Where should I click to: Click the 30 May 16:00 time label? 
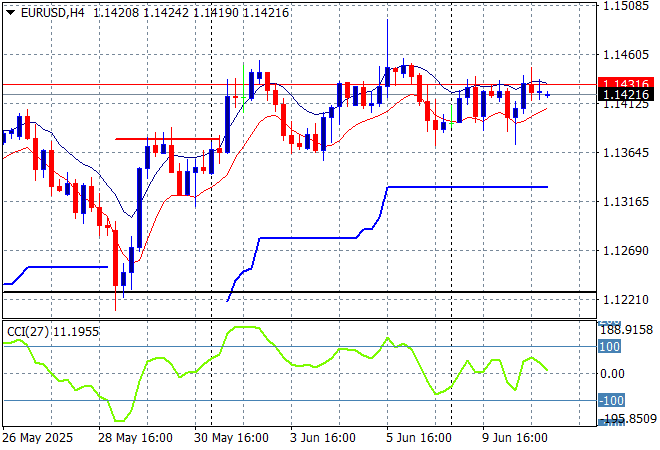click(231, 438)
